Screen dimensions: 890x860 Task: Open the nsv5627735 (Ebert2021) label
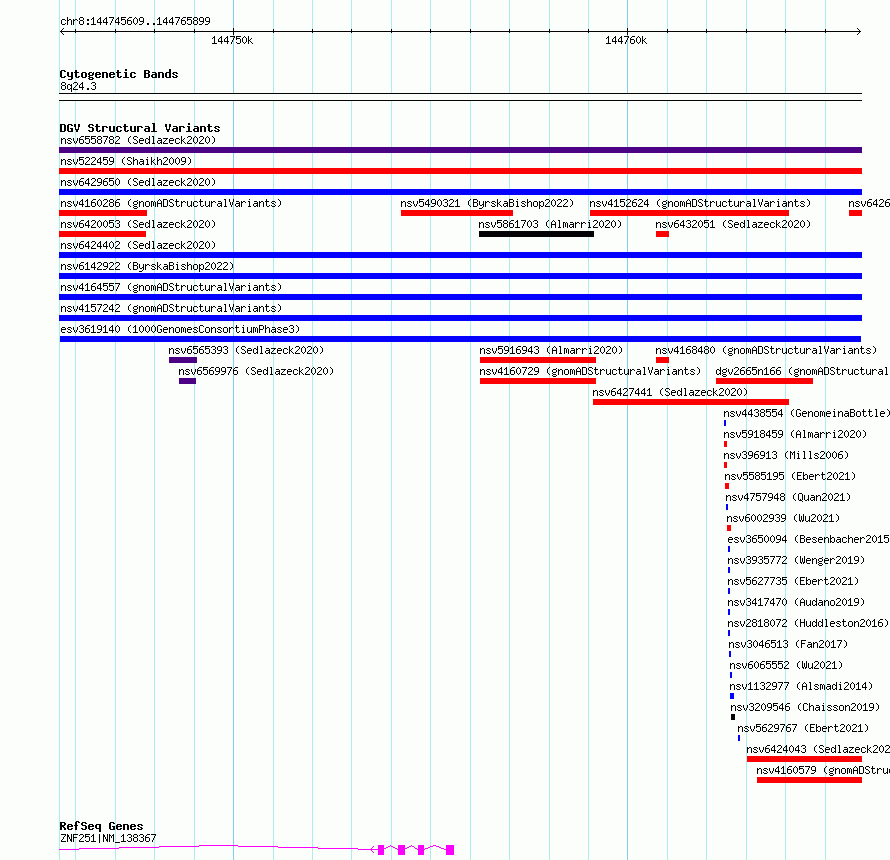[x=794, y=581]
